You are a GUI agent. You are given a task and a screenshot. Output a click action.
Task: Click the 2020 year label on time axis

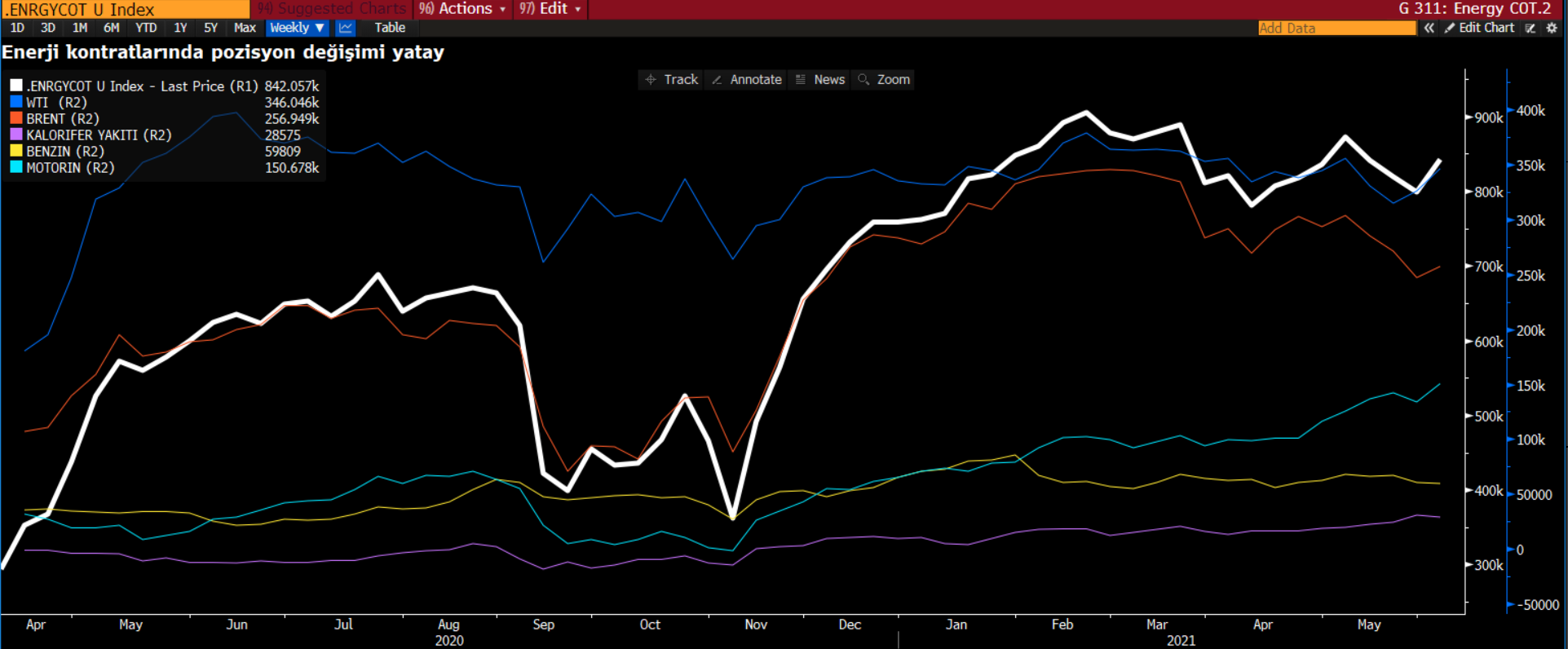(449, 641)
